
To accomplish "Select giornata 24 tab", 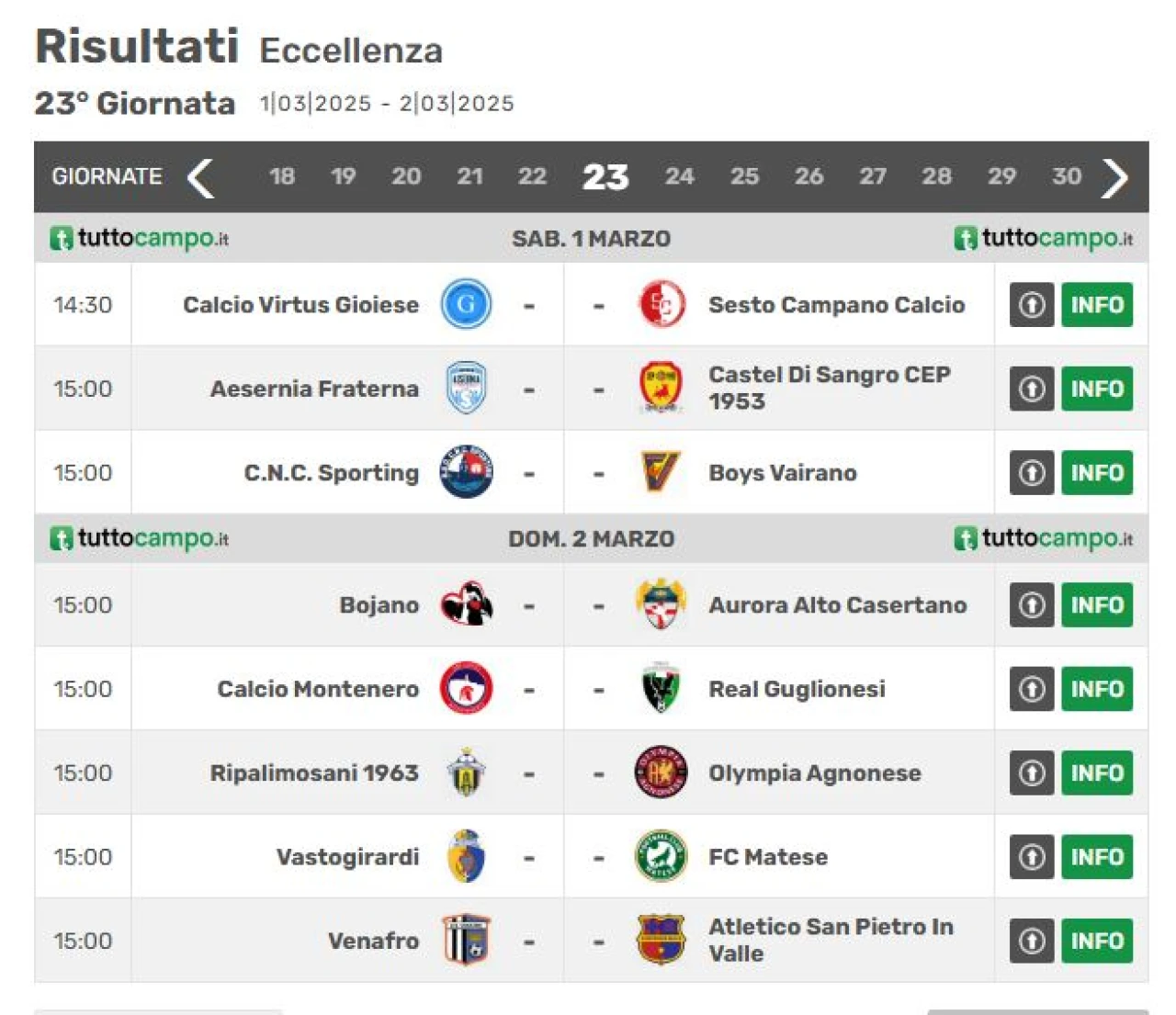I will (679, 176).
